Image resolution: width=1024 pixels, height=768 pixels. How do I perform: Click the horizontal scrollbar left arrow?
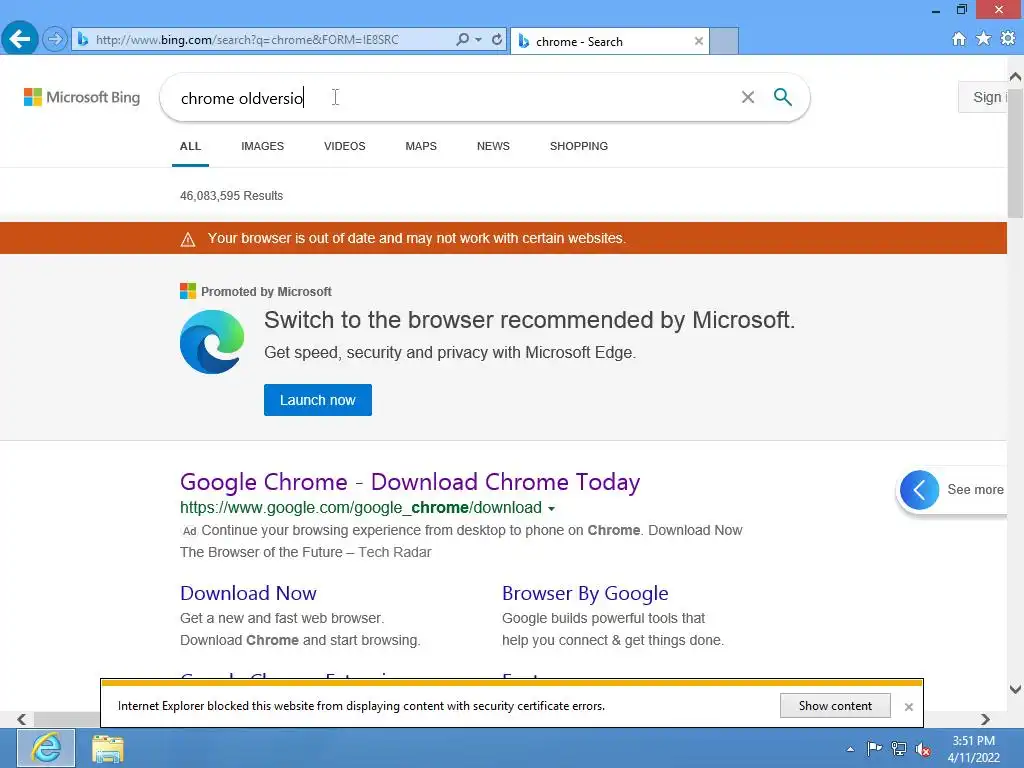pyautogui.click(x=22, y=719)
